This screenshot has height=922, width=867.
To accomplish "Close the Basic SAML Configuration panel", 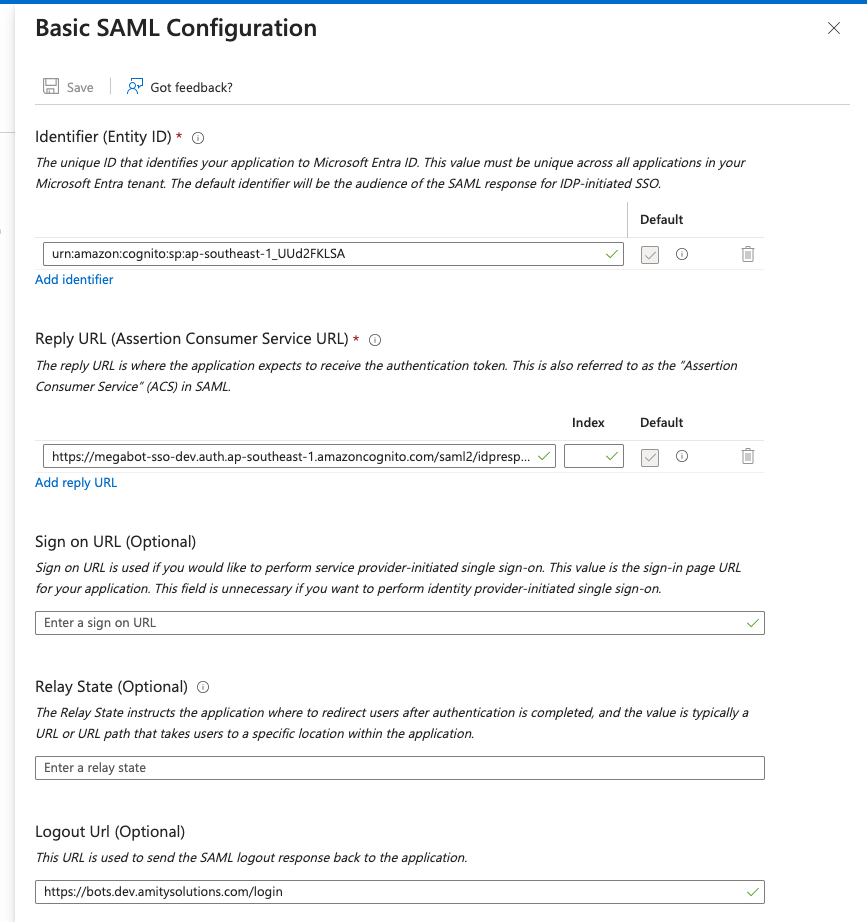I will (834, 28).
